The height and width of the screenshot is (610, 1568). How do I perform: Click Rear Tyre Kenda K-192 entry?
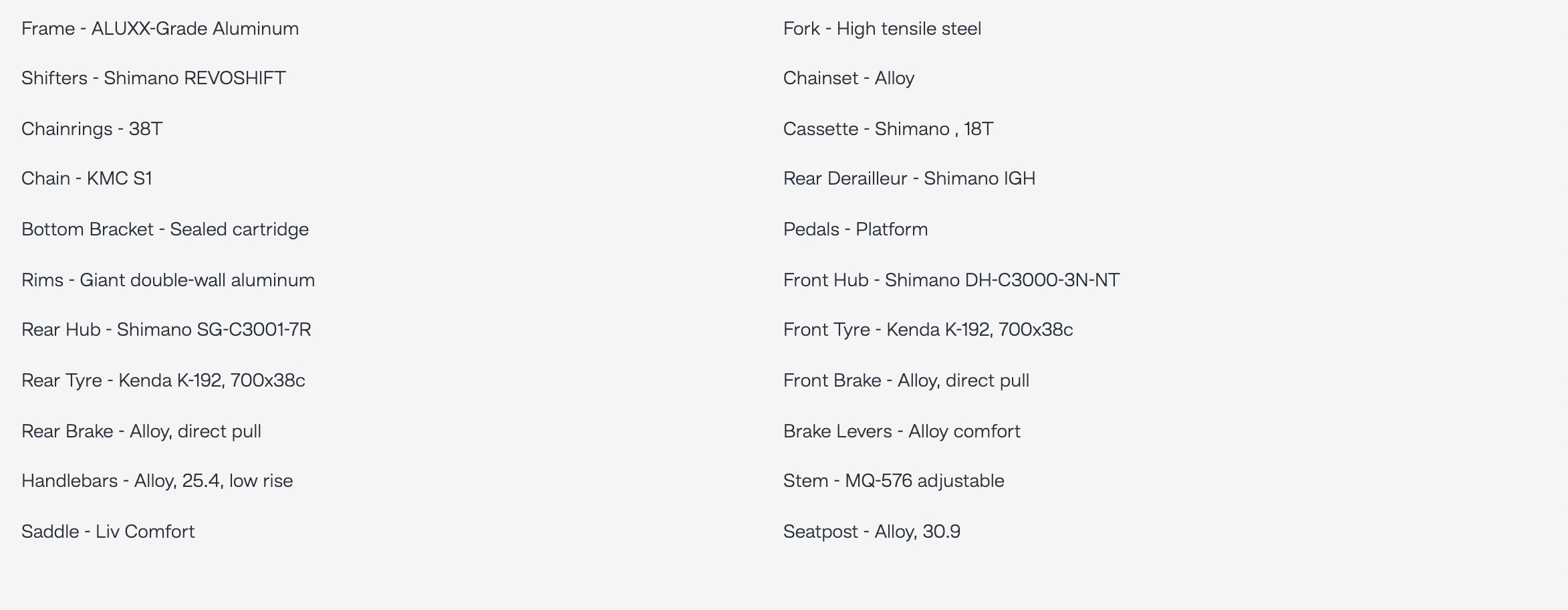[164, 381]
